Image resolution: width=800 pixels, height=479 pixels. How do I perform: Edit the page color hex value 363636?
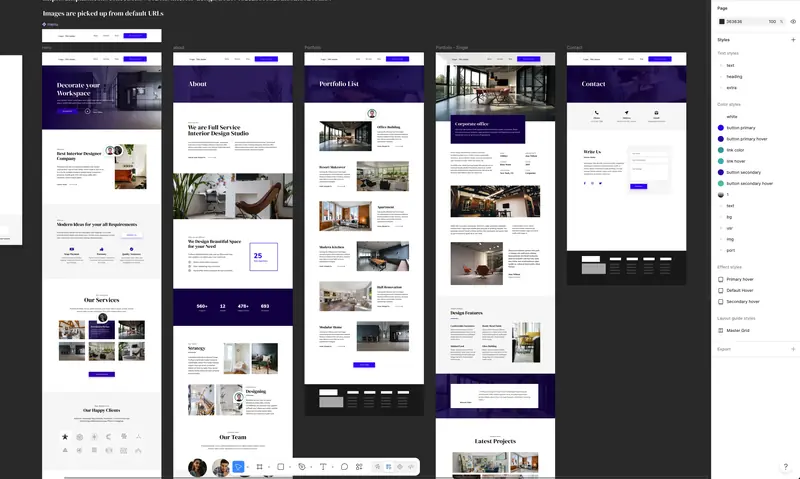734,21
